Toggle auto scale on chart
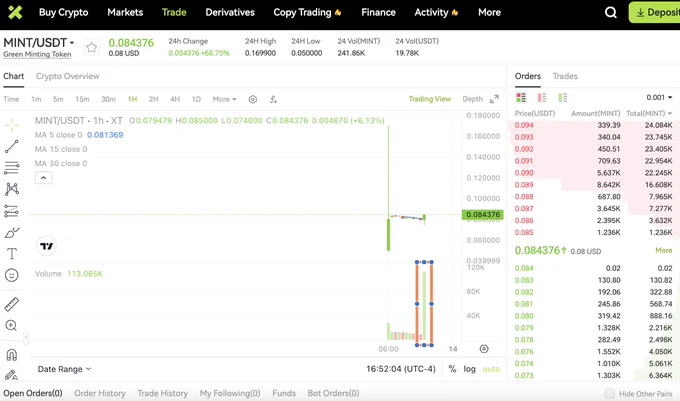 click(491, 369)
